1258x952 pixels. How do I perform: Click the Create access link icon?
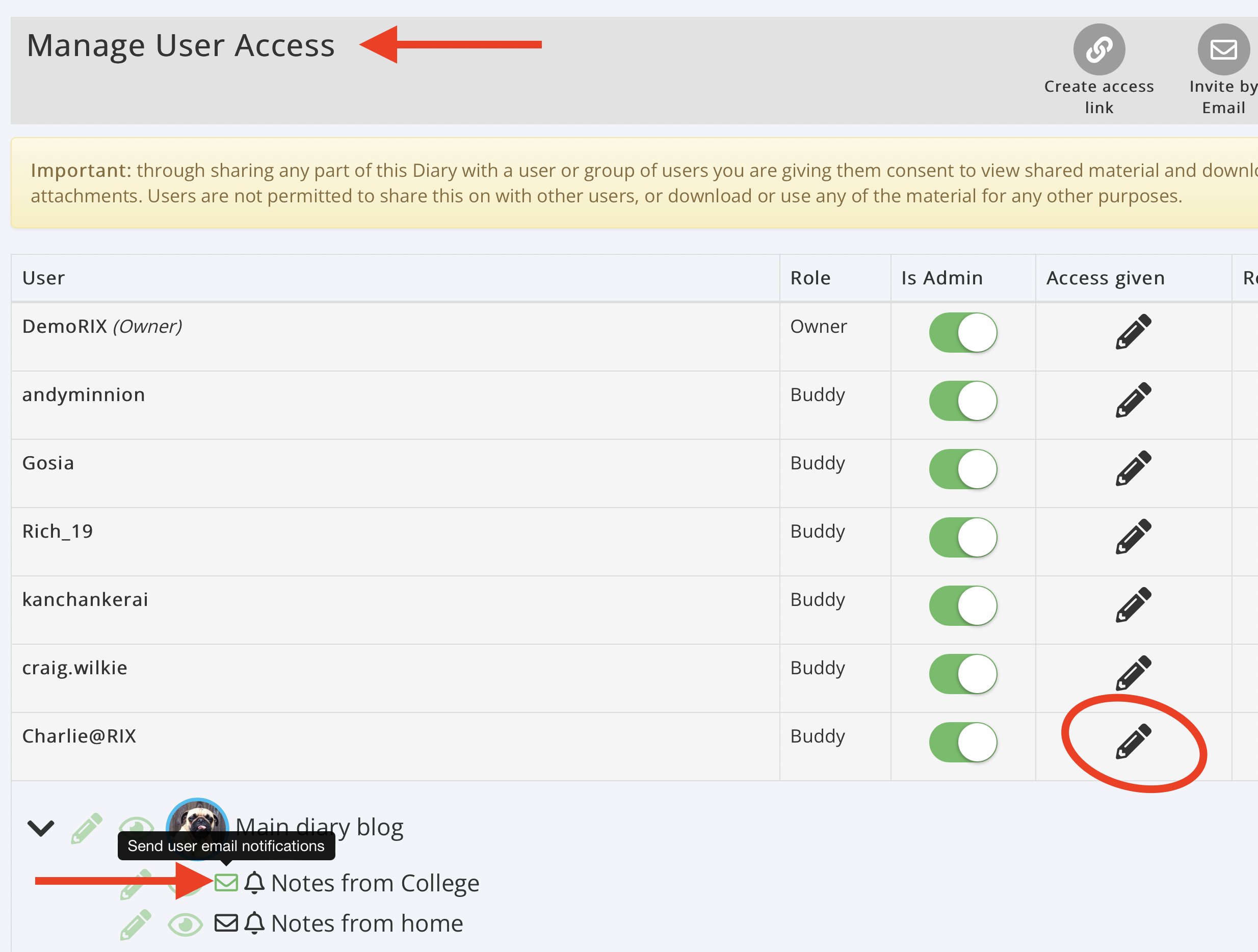coord(1098,49)
